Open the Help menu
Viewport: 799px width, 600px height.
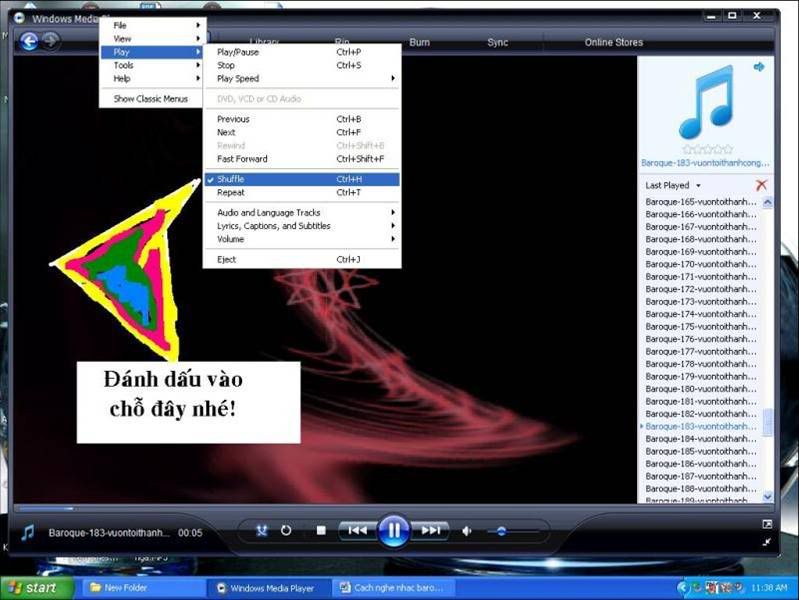click(x=151, y=79)
